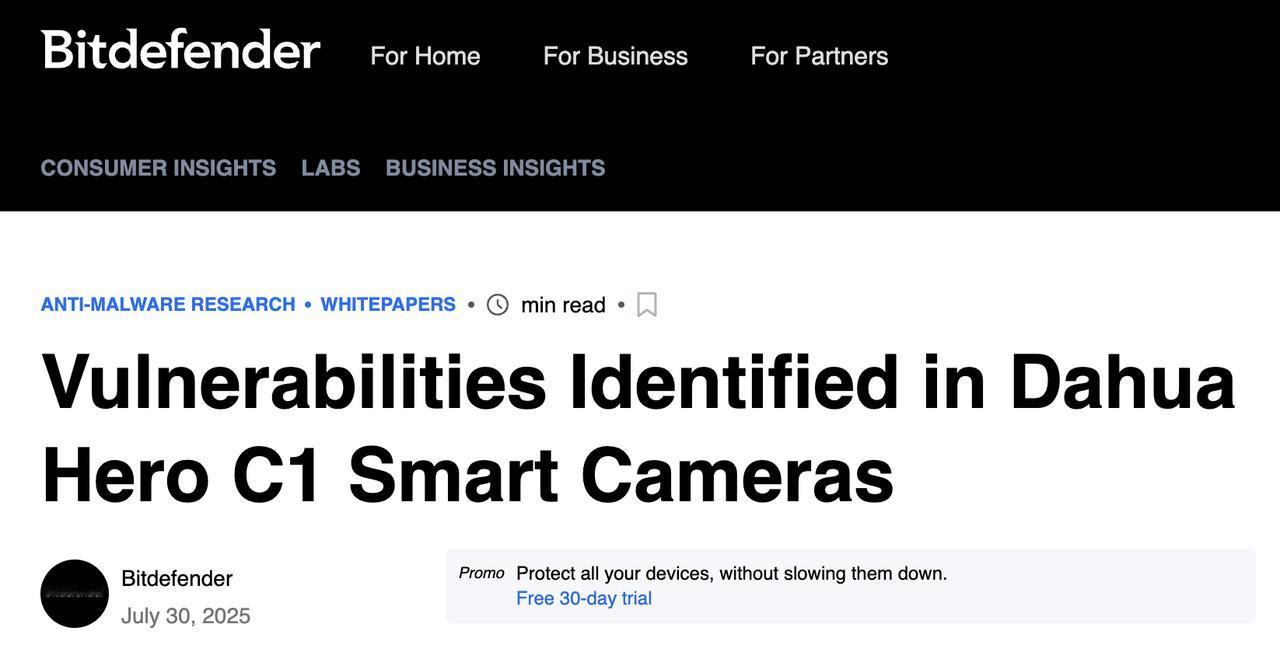Screen dimensions: 1280x645
Task: Open the Whitepapers category link
Action: tap(388, 304)
